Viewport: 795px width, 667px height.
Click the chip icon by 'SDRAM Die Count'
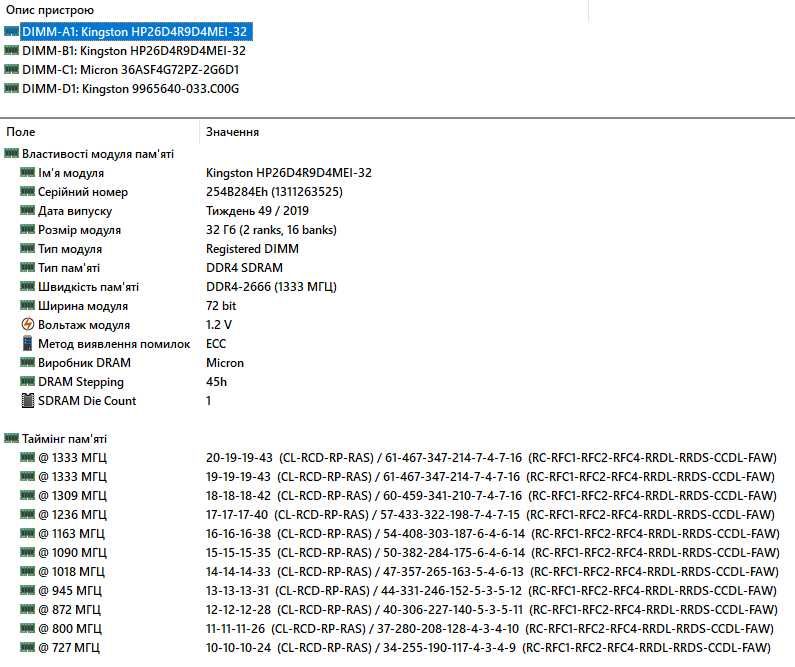point(27,400)
